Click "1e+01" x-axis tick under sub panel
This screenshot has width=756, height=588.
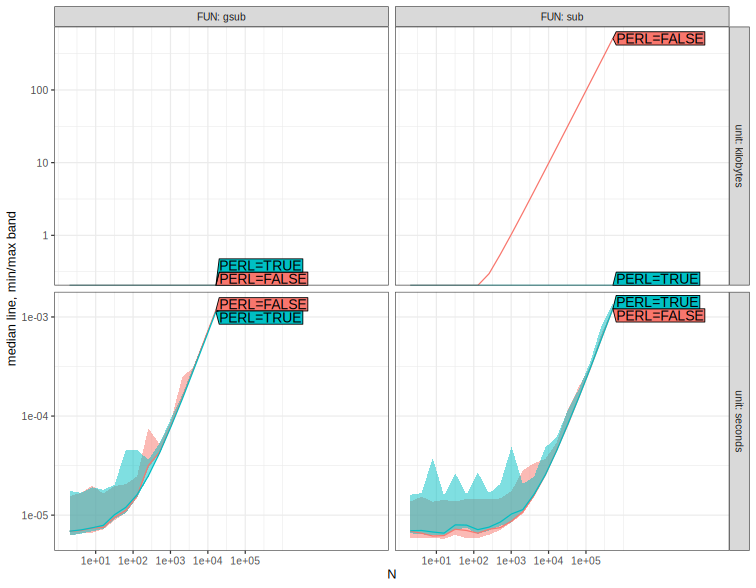click(x=436, y=561)
